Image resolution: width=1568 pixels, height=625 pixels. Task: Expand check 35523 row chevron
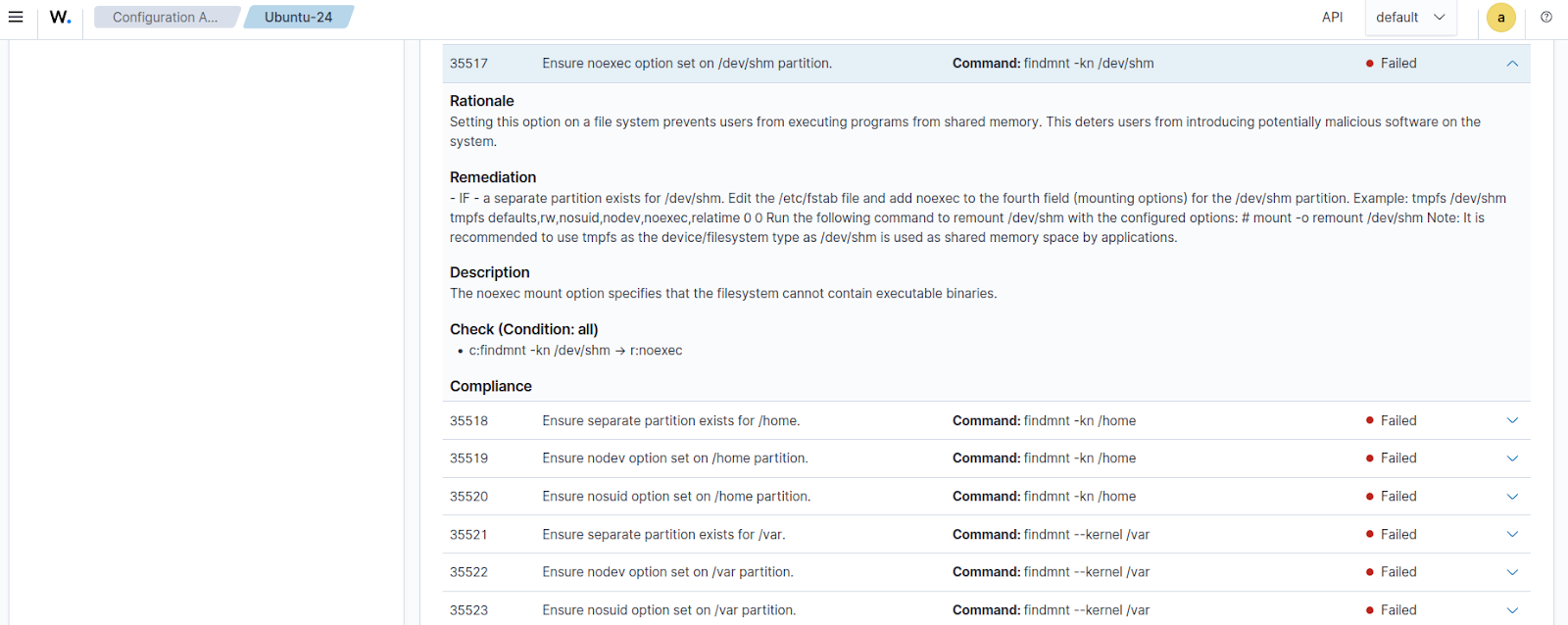click(x=1512, y=610)
